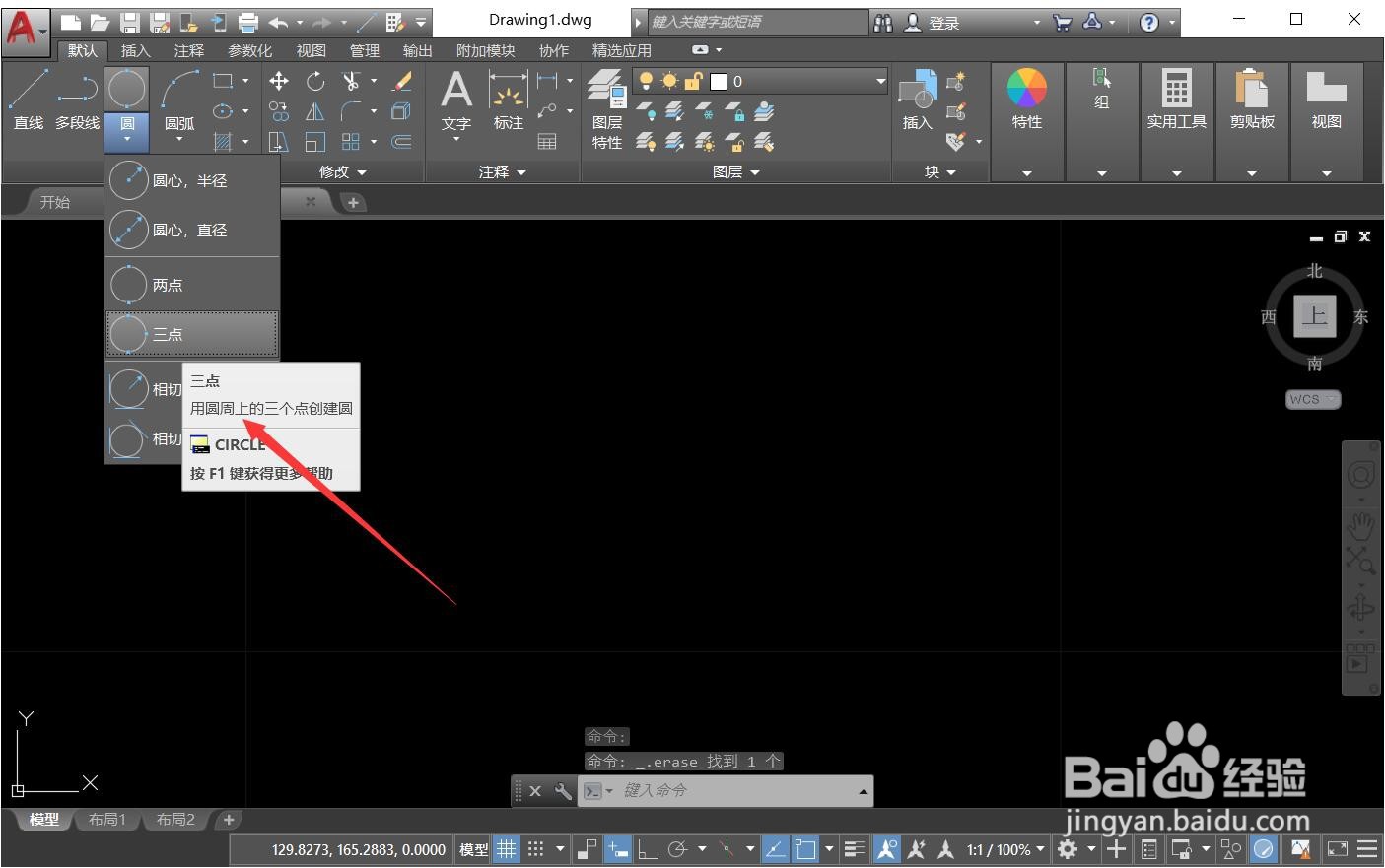Click the white layer color swatch
The image size is (1385, 868).
pos(719,81)
